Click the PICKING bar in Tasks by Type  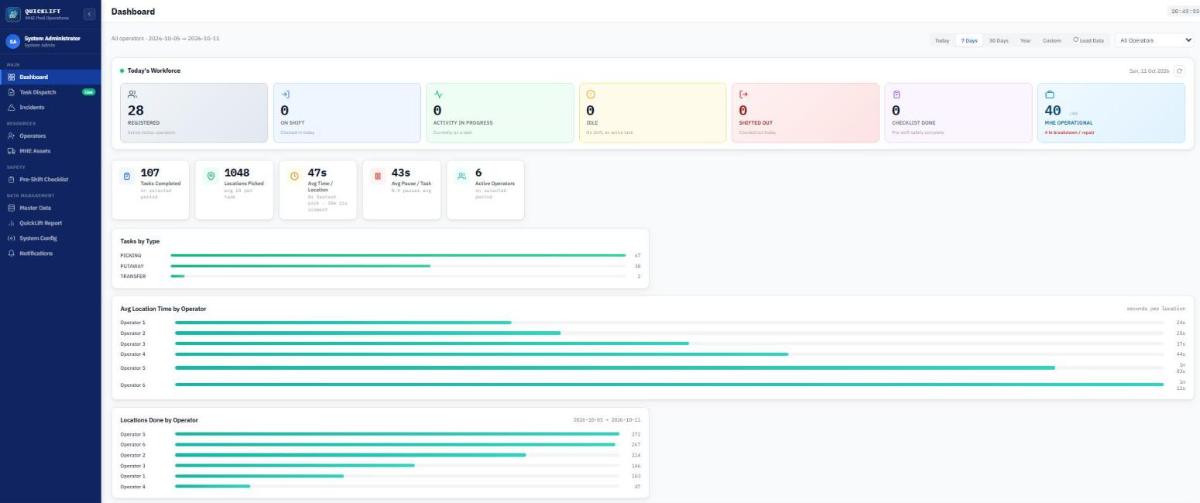(x=398, y=255)
